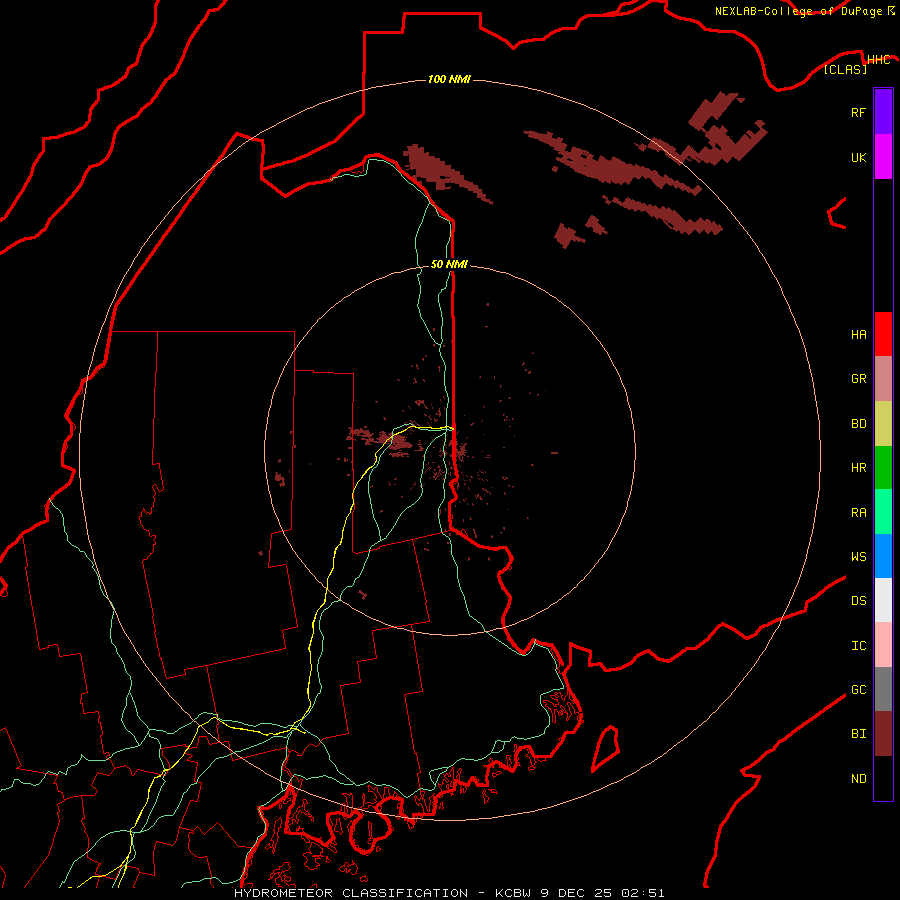Click the HYDROMETEOR CLASSIFICATION title text
900x900 pixels.
(351, 893)
